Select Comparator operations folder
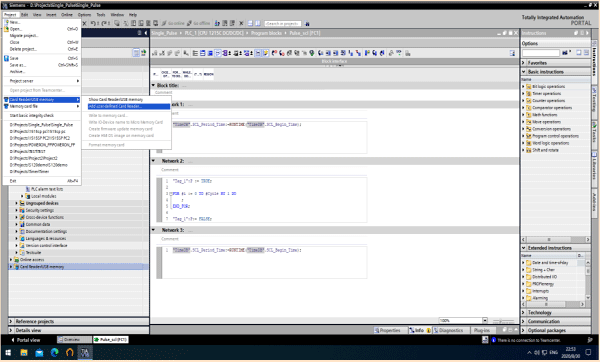This screenshot has width=600, height=362. tap(552, 108)
